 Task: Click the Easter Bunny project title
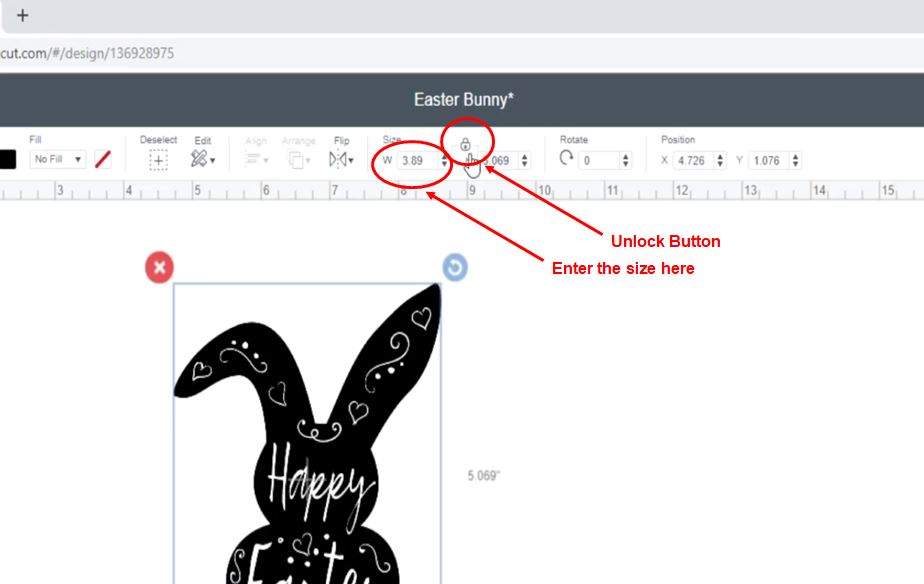[464, 100]
